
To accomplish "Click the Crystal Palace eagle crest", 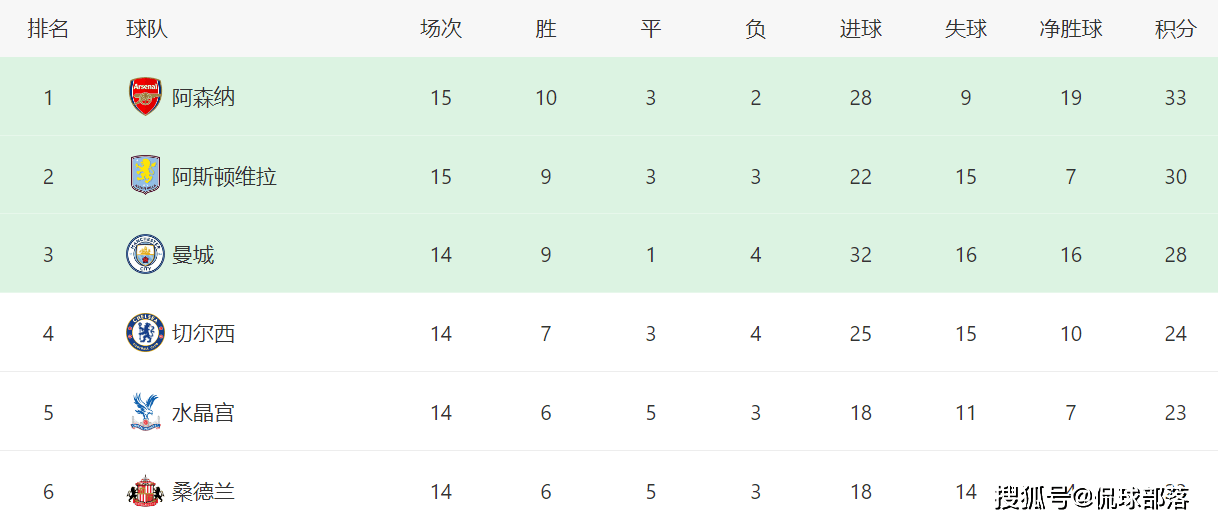I will click(x=145, y=412).
